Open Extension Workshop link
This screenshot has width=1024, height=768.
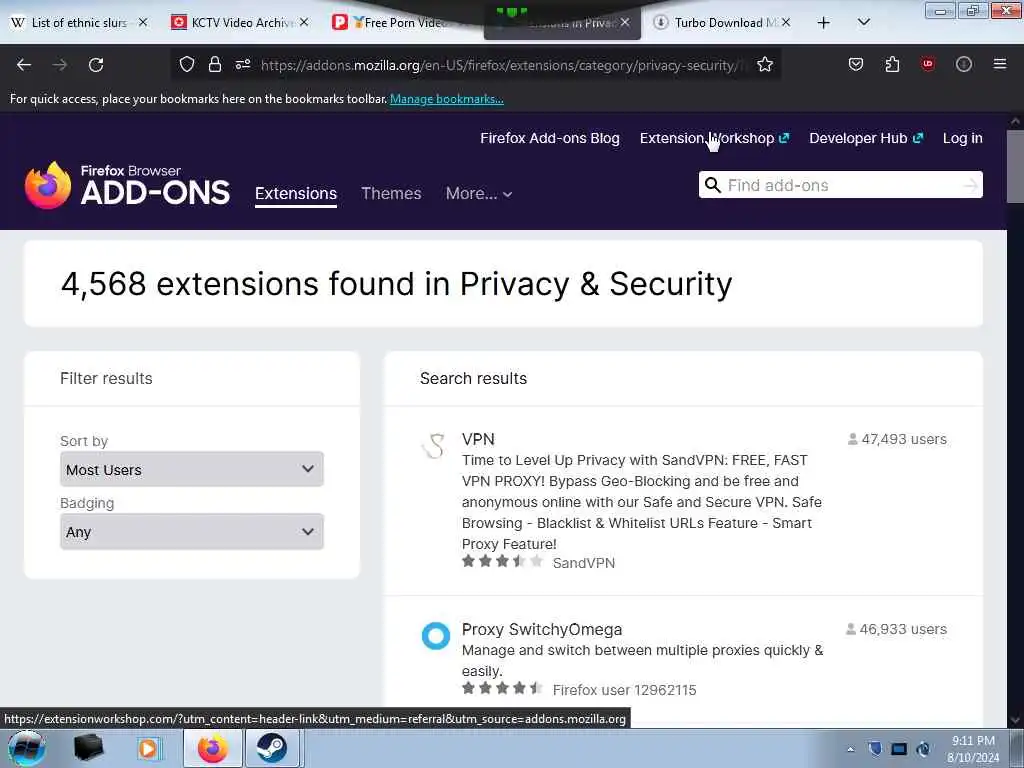click(714, 138)
